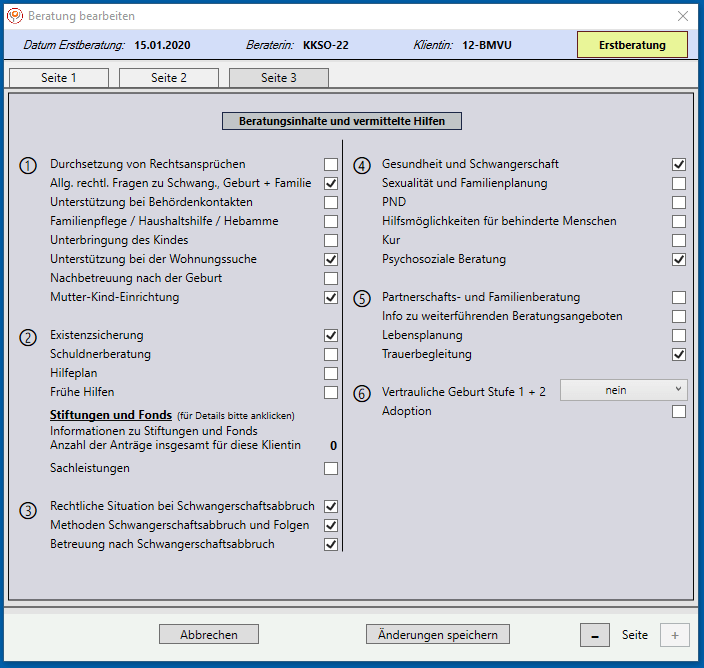The image size is (704, 668).
Task: Select the Seite 3 tab
Action: pos(278,78)
